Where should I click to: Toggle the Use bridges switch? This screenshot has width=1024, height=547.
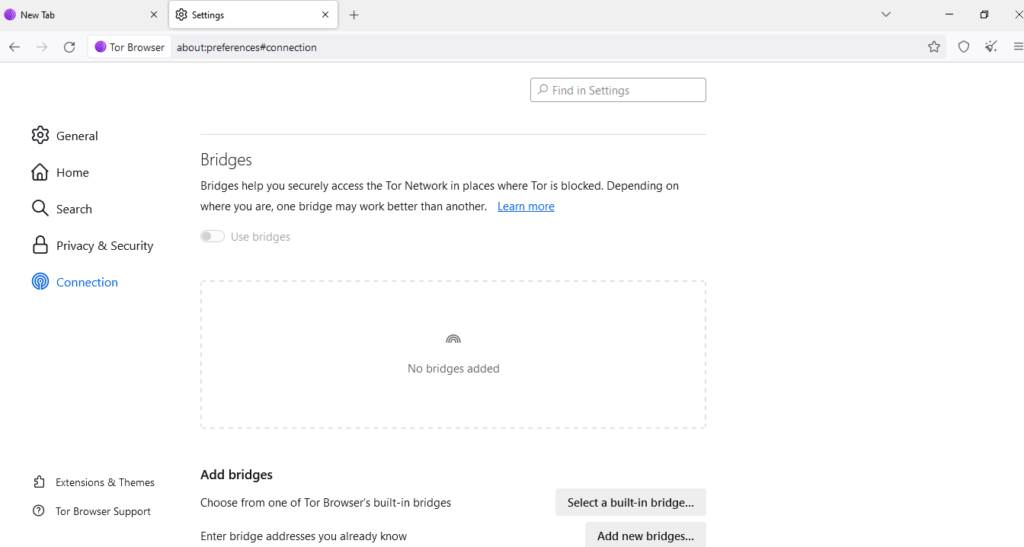tap(212, 236)
